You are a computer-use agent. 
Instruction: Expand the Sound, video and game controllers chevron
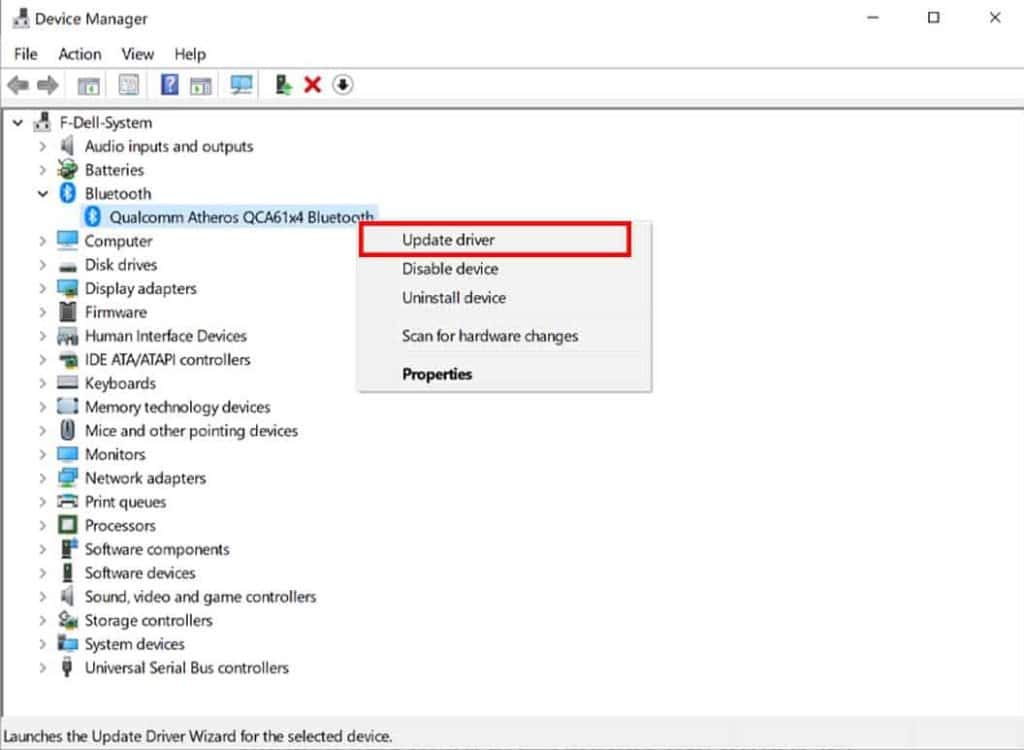click(x=43, y=596)
